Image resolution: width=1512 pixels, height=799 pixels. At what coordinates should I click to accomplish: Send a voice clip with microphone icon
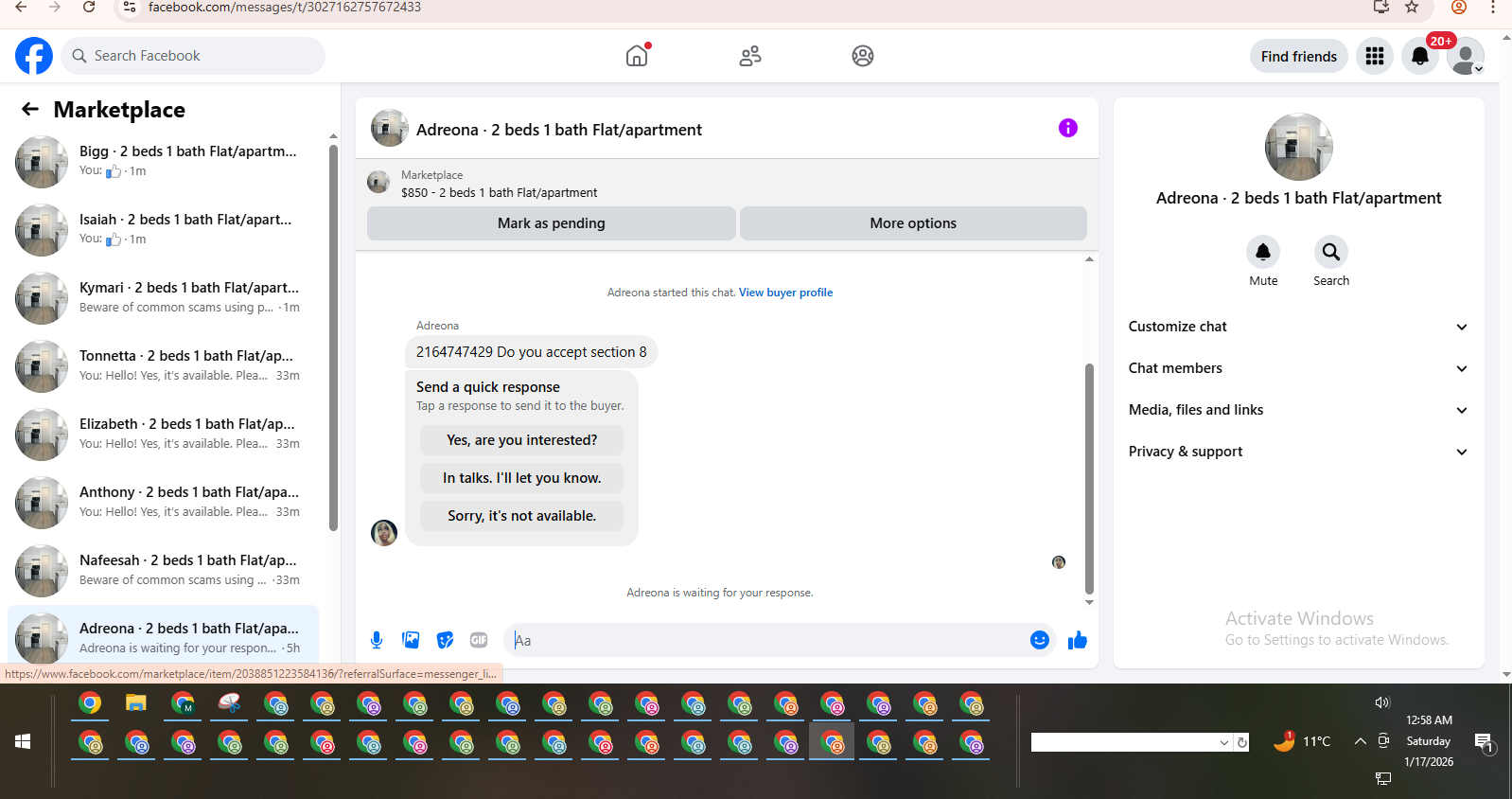[x=377, y=640]
